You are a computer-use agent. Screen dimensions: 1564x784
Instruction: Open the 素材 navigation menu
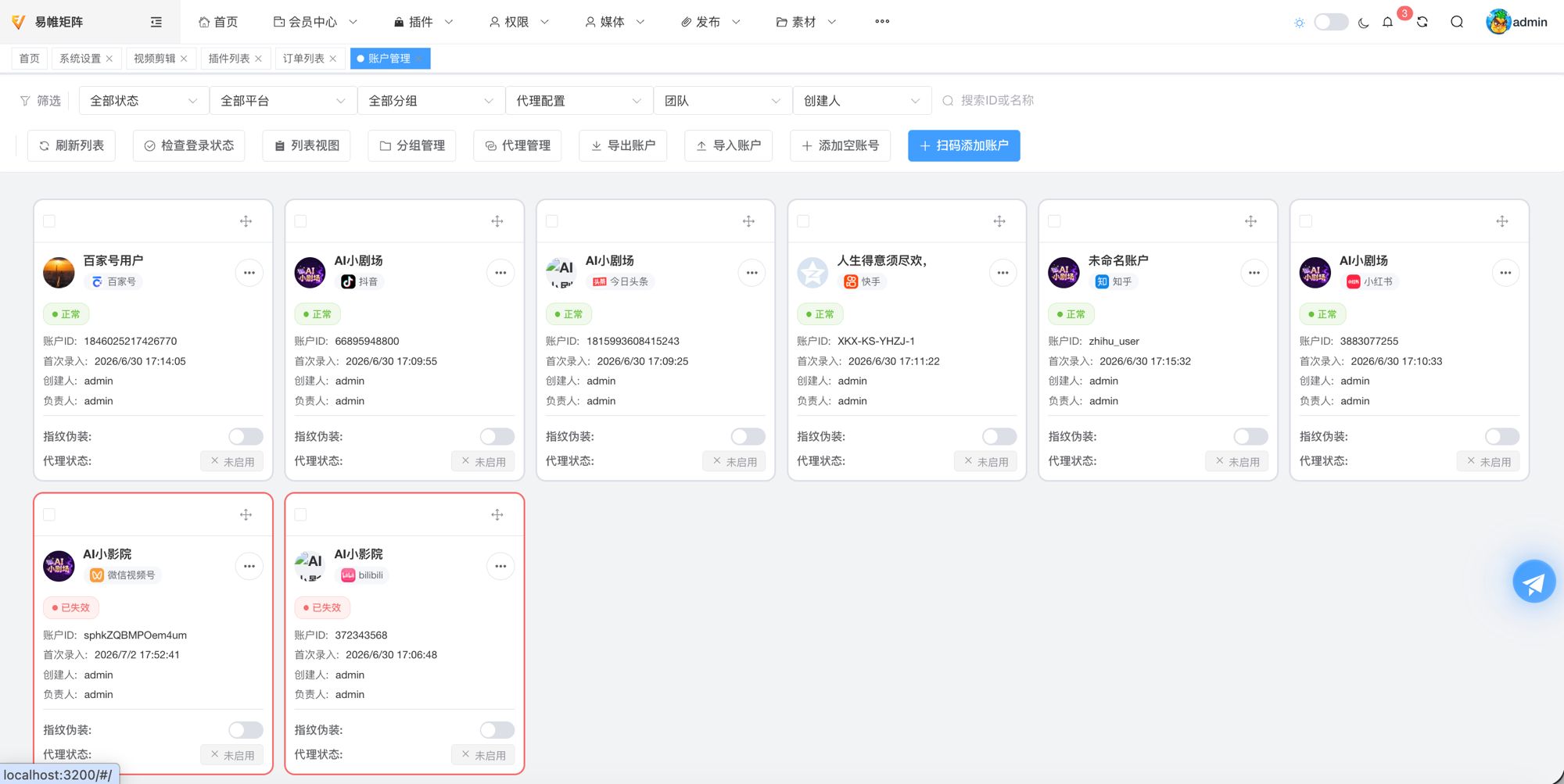(x=806, y=22)
